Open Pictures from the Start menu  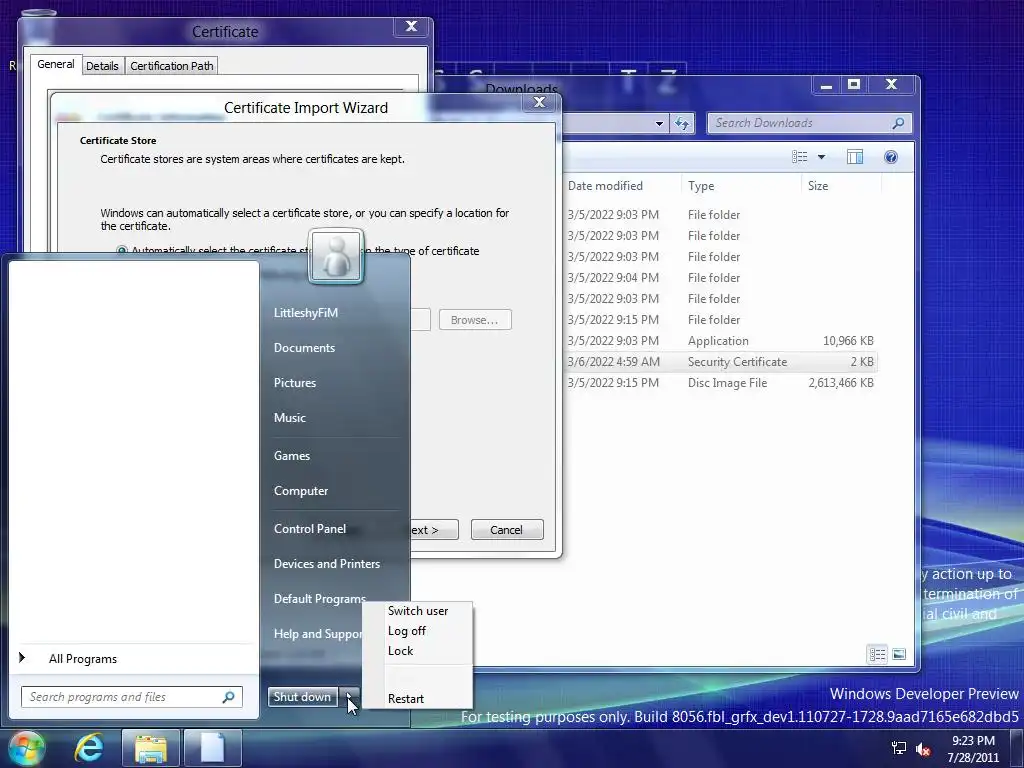(x=295, y=383)
